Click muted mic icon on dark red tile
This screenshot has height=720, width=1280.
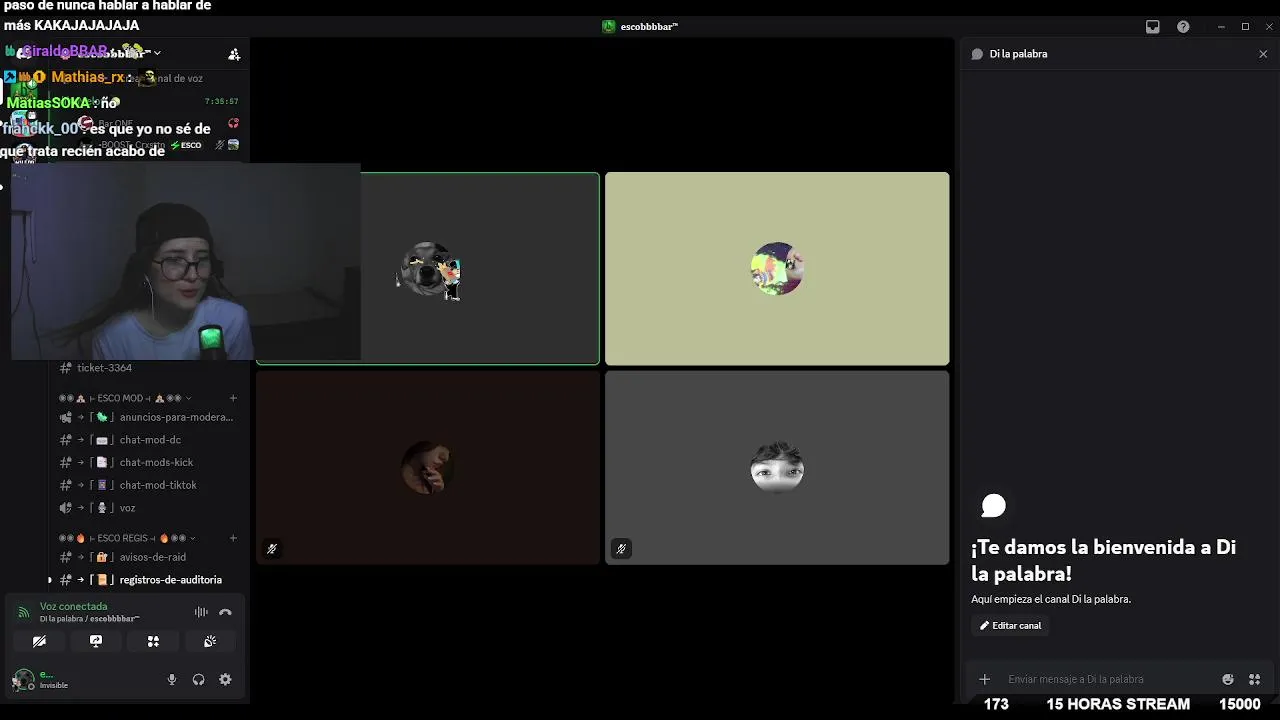click(272, 548)
